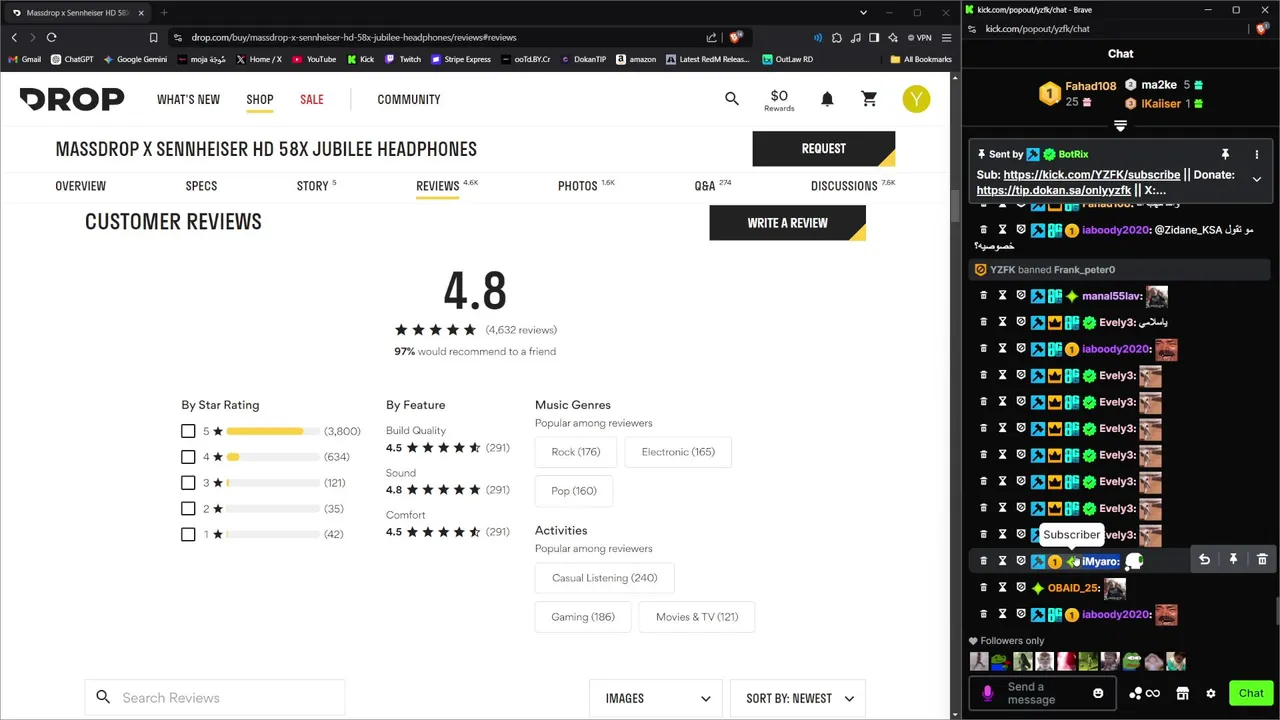This screenshot has height=720, width=1280.
Task: Delete iMyaro's message via right trash icon
Action: [1262, 560]
